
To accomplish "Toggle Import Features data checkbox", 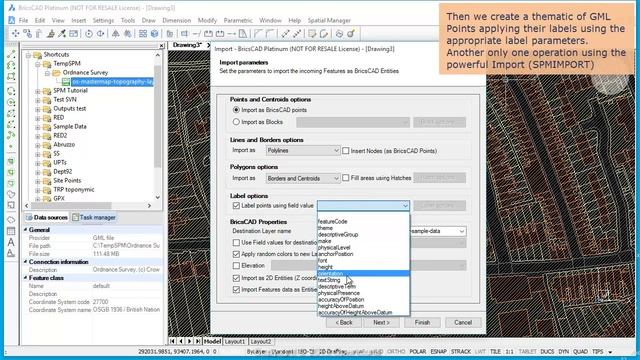I will [x=236, y=289].
